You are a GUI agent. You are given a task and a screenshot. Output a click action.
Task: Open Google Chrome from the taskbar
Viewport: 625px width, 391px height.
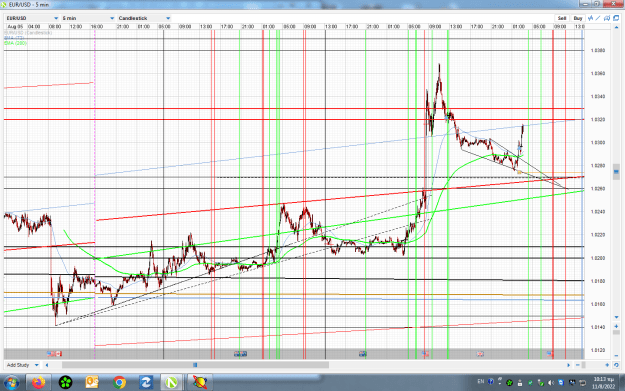point(119,383)
